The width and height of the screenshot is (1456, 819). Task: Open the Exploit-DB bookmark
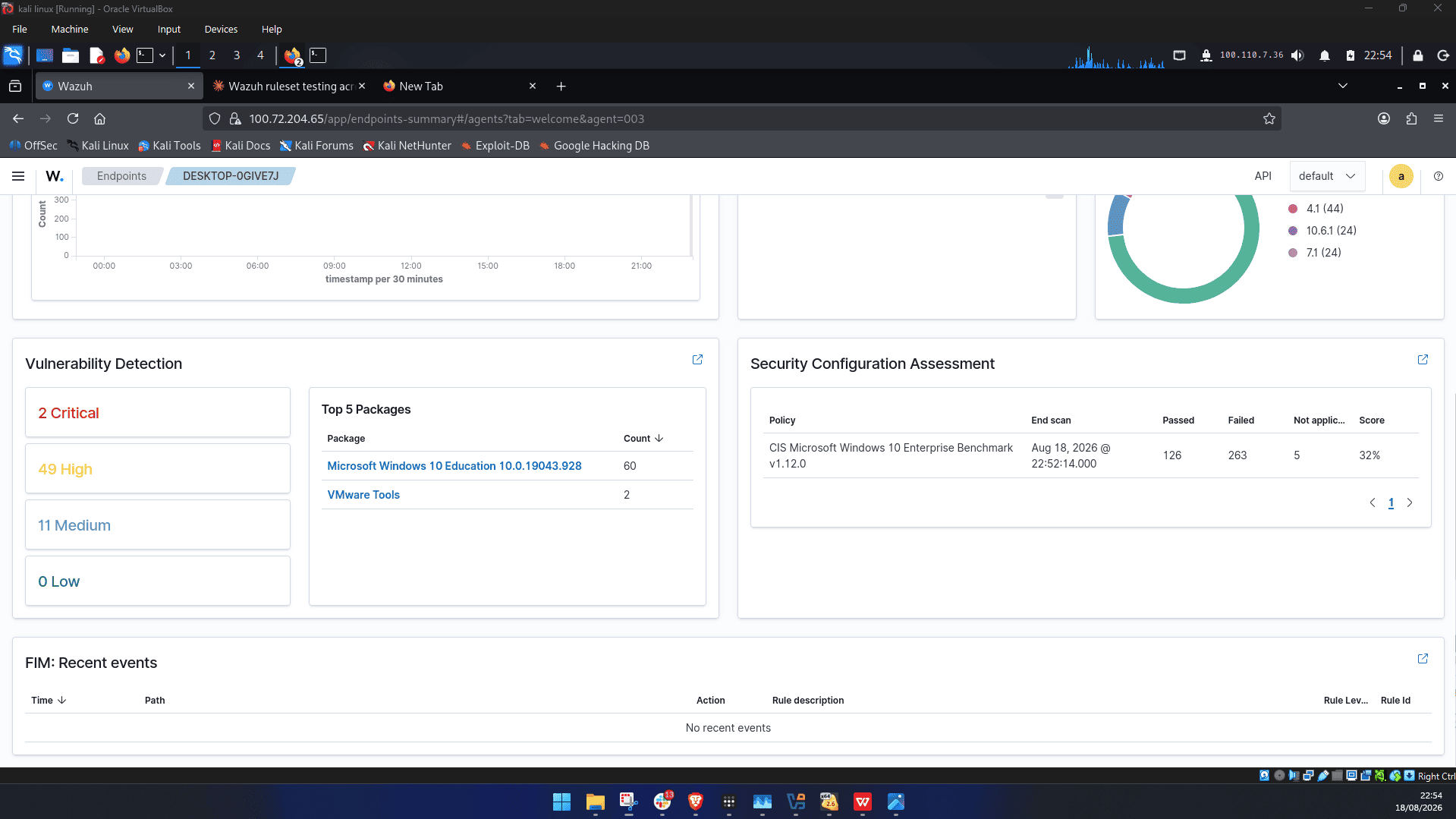(495, 146)
